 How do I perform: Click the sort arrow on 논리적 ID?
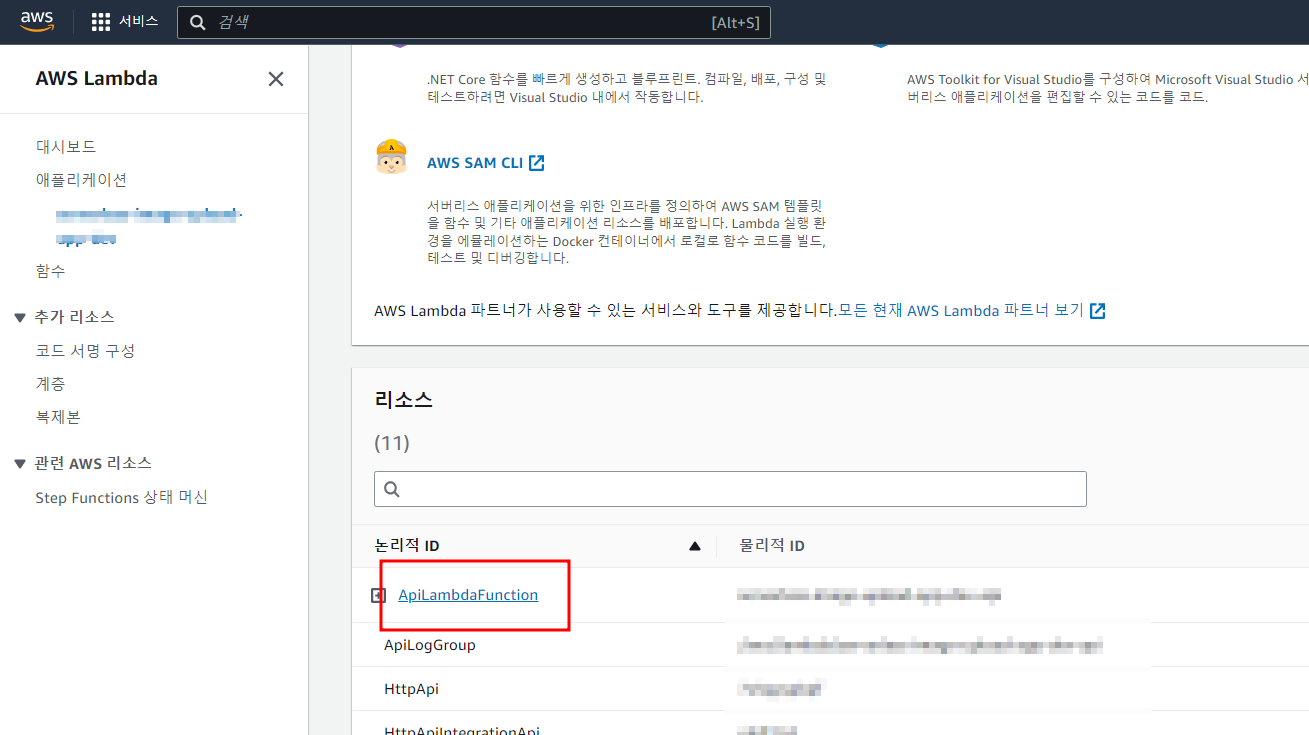(x=695, y=546)
